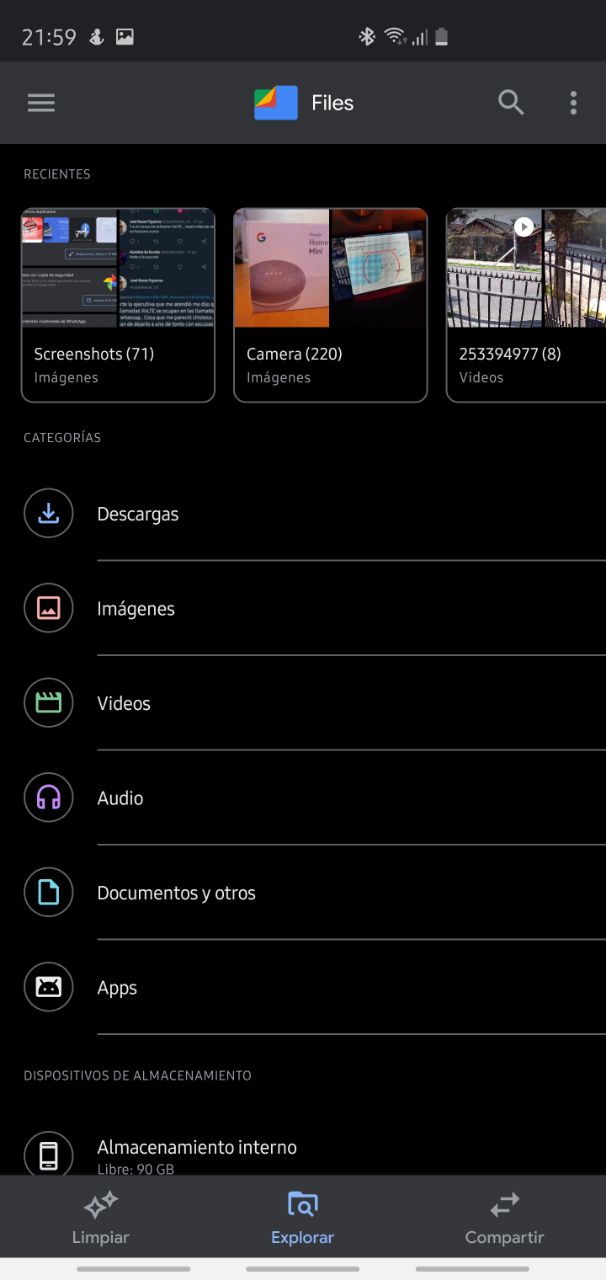Open the Documentos y otros label

[176, 893]
